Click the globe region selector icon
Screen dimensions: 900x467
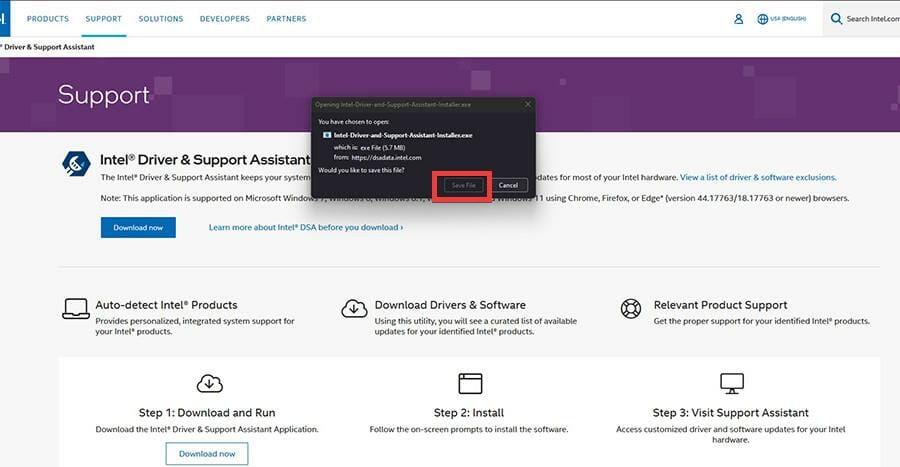(x=762, y=19)
